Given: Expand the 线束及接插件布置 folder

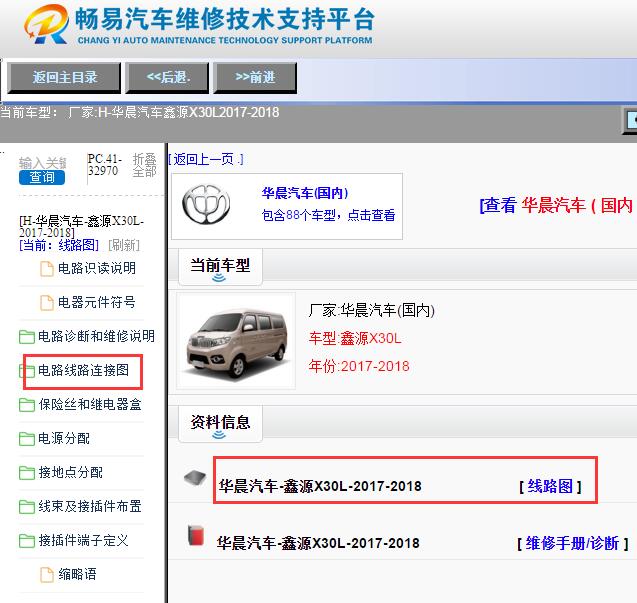Looking at the screenshot, I should (90, 507).
